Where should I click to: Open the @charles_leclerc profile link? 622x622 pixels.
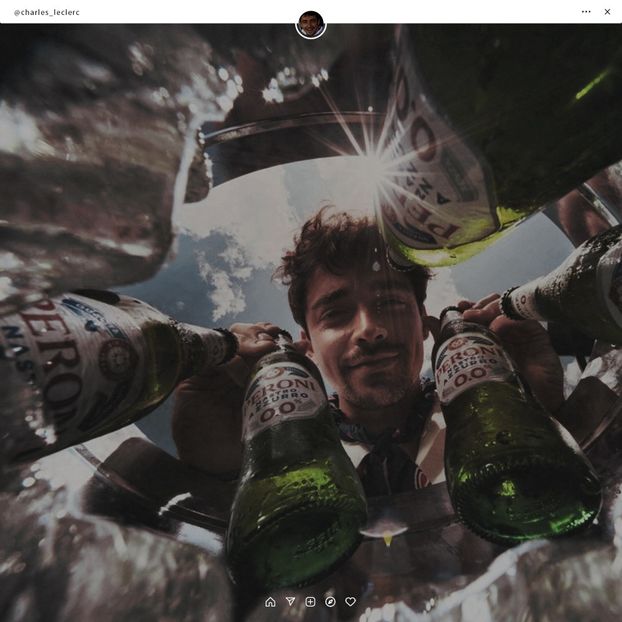click(46, 12)
